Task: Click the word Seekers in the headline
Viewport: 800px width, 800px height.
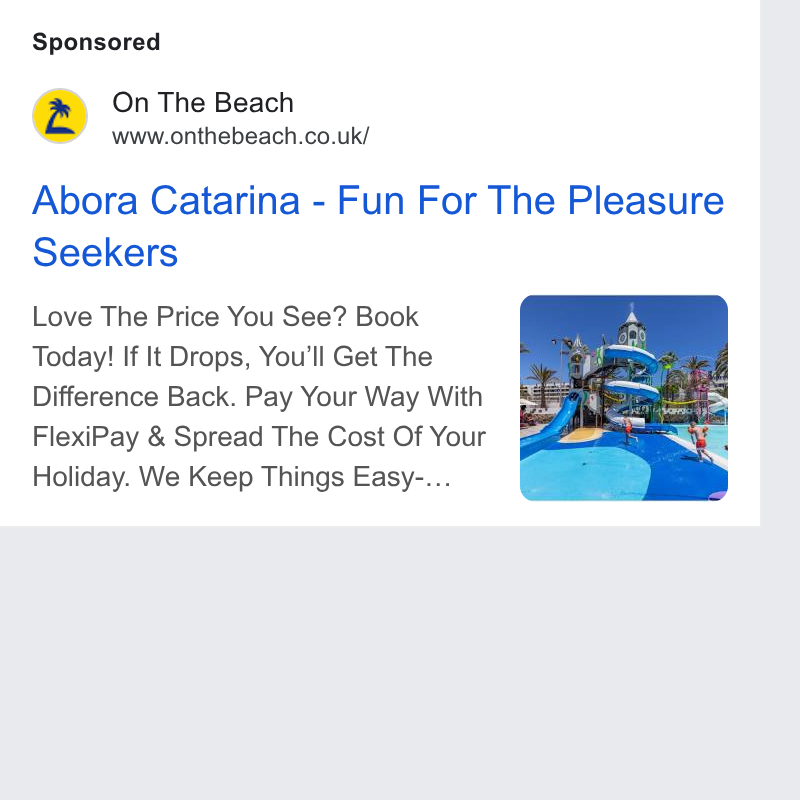Action: coord(105,252)
